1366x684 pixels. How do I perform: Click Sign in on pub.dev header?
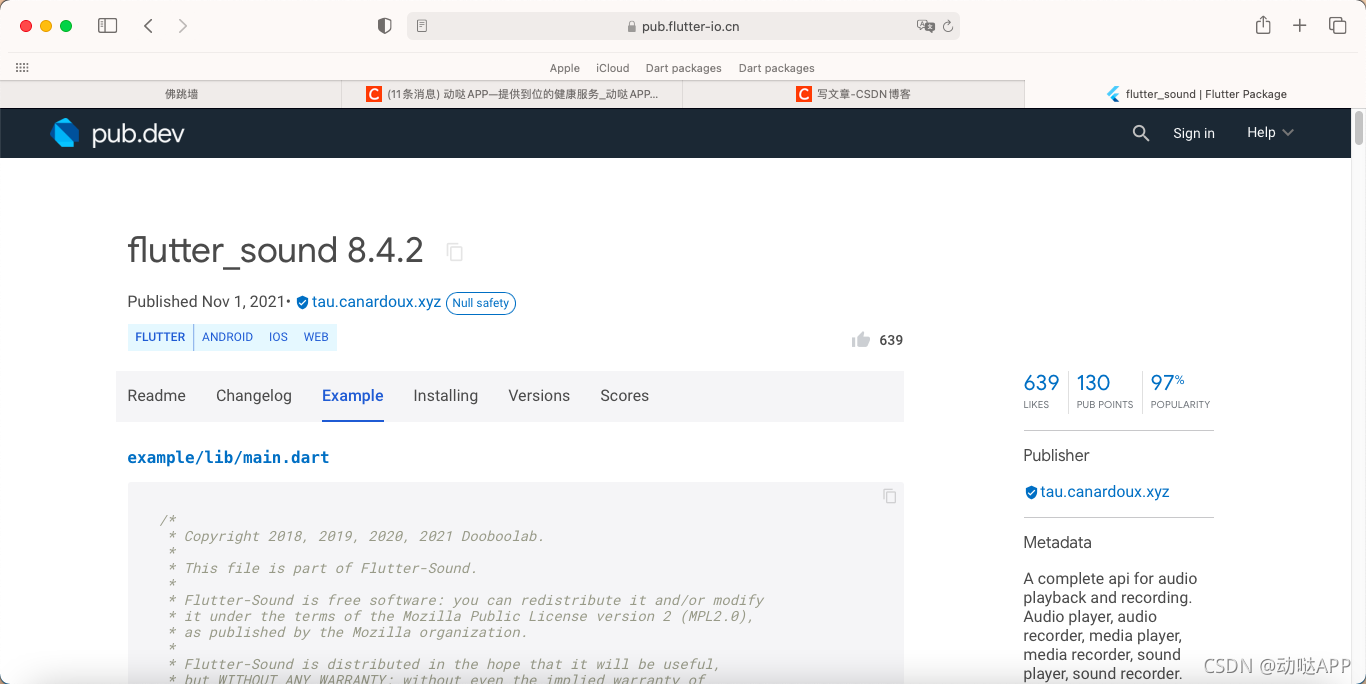[x=1194, y=133]
